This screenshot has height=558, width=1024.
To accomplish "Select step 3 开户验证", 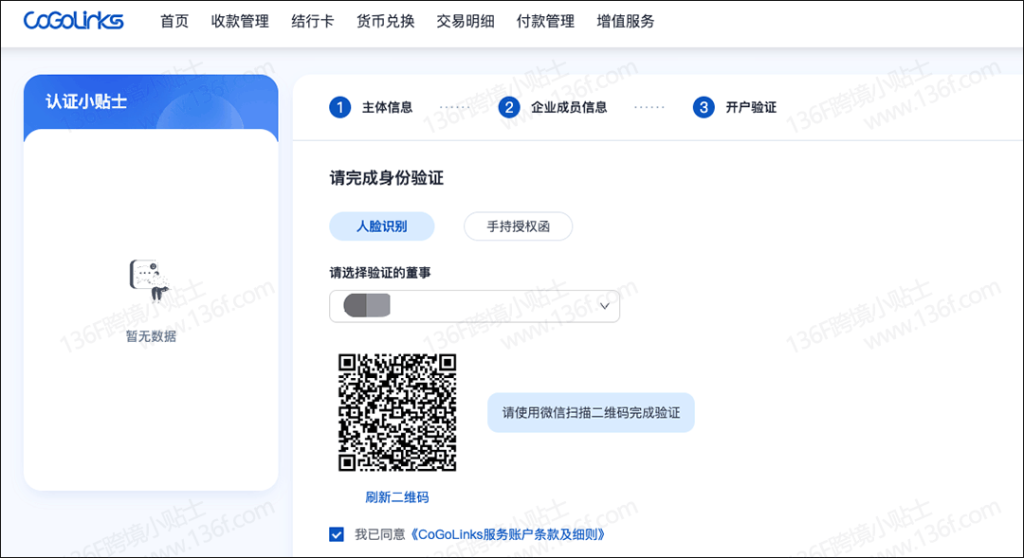I will tap(735, 107).
